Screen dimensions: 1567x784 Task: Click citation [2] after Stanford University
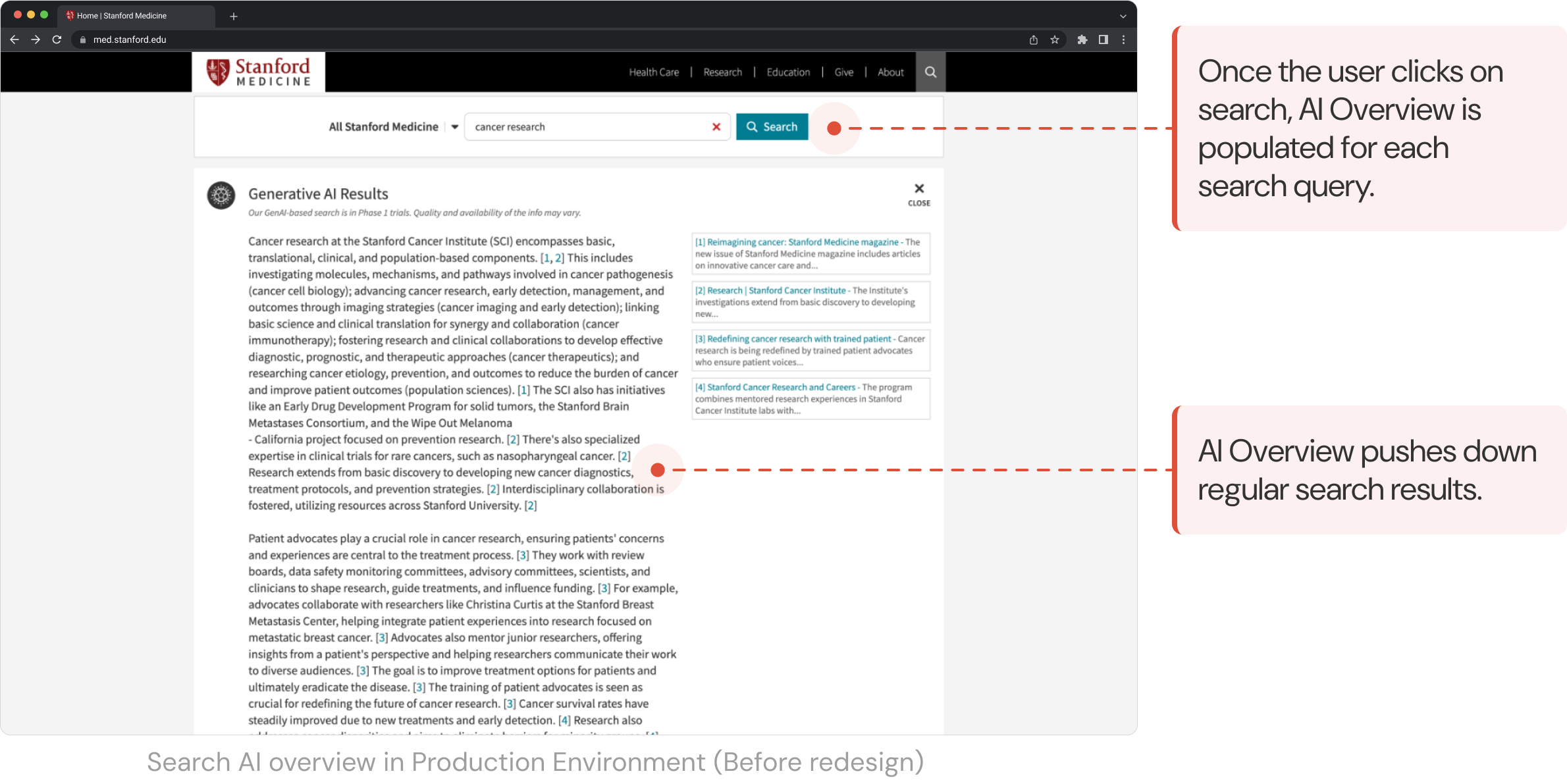(x=531, y=505)
